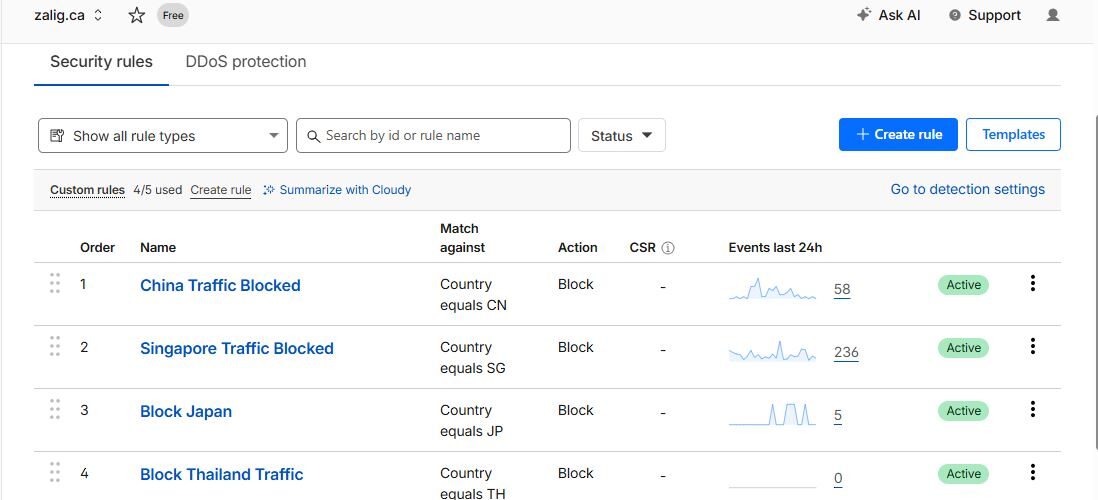This screenshot has width=1098, height=500.
Task: Grab drag handle for China Traffic Blocked
Action: (x=55, y=284)
